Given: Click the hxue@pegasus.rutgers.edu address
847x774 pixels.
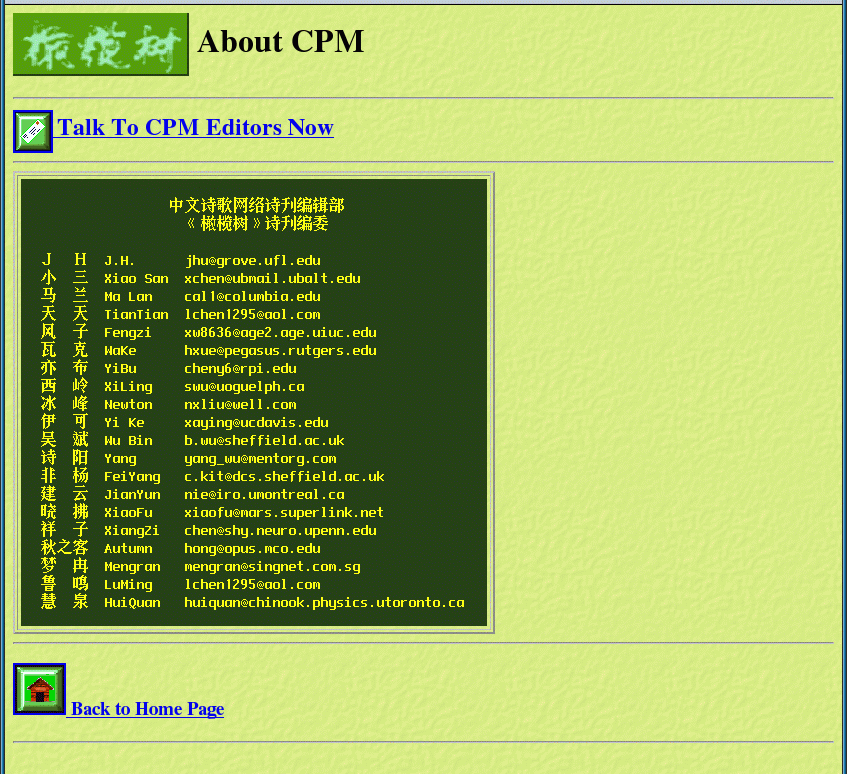Looking at the screenshot, I should [x=280, y=351].
